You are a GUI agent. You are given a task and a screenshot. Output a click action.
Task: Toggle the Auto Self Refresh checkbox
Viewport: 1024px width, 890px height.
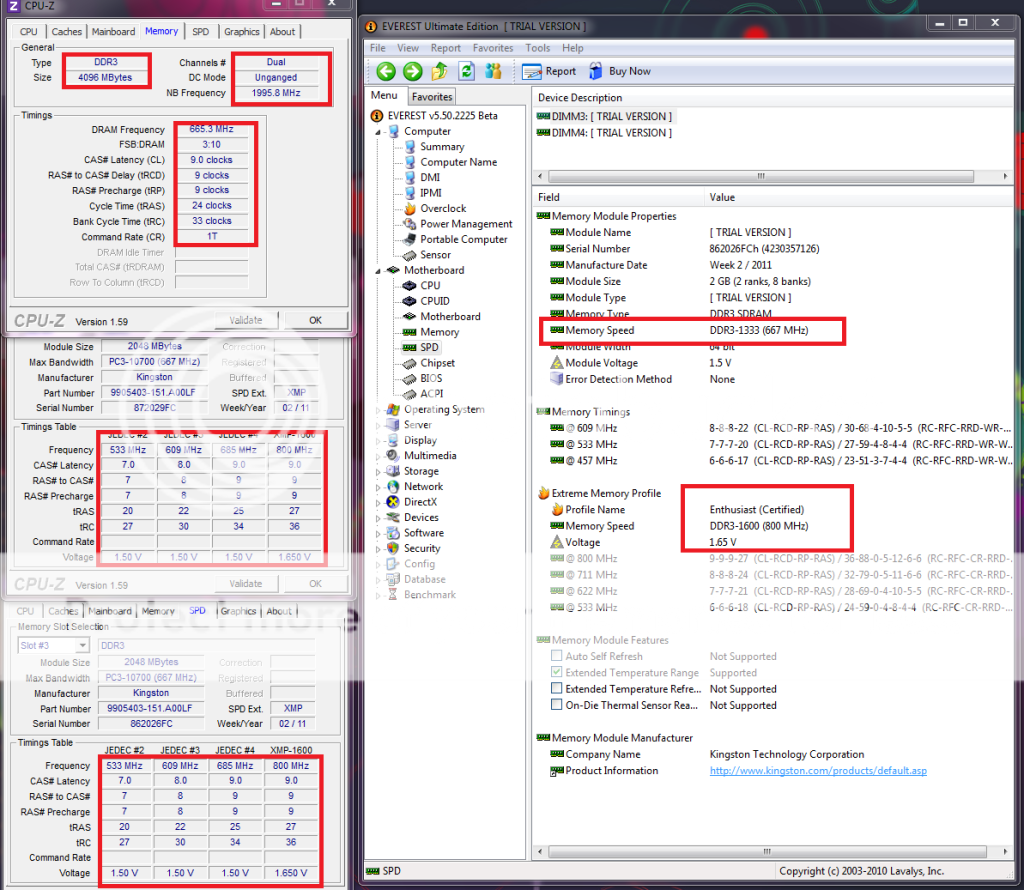click(x=557, y=657)
